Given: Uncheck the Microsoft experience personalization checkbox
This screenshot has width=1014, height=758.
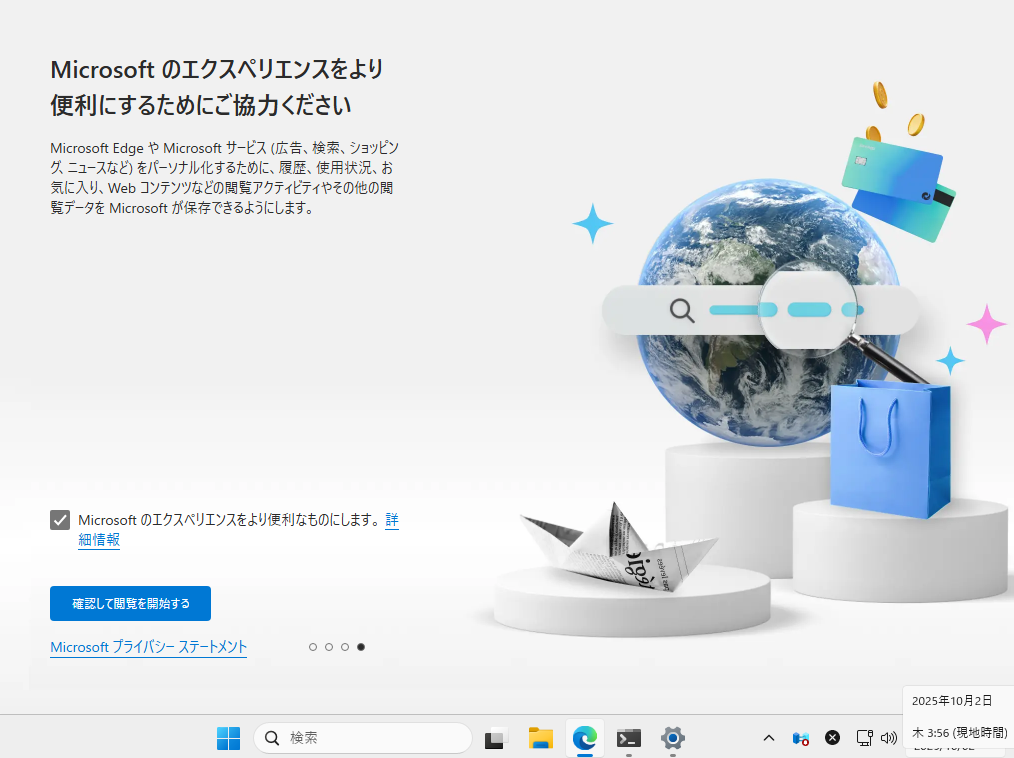Looking at the screenshot, I should [x=60, y=520].
